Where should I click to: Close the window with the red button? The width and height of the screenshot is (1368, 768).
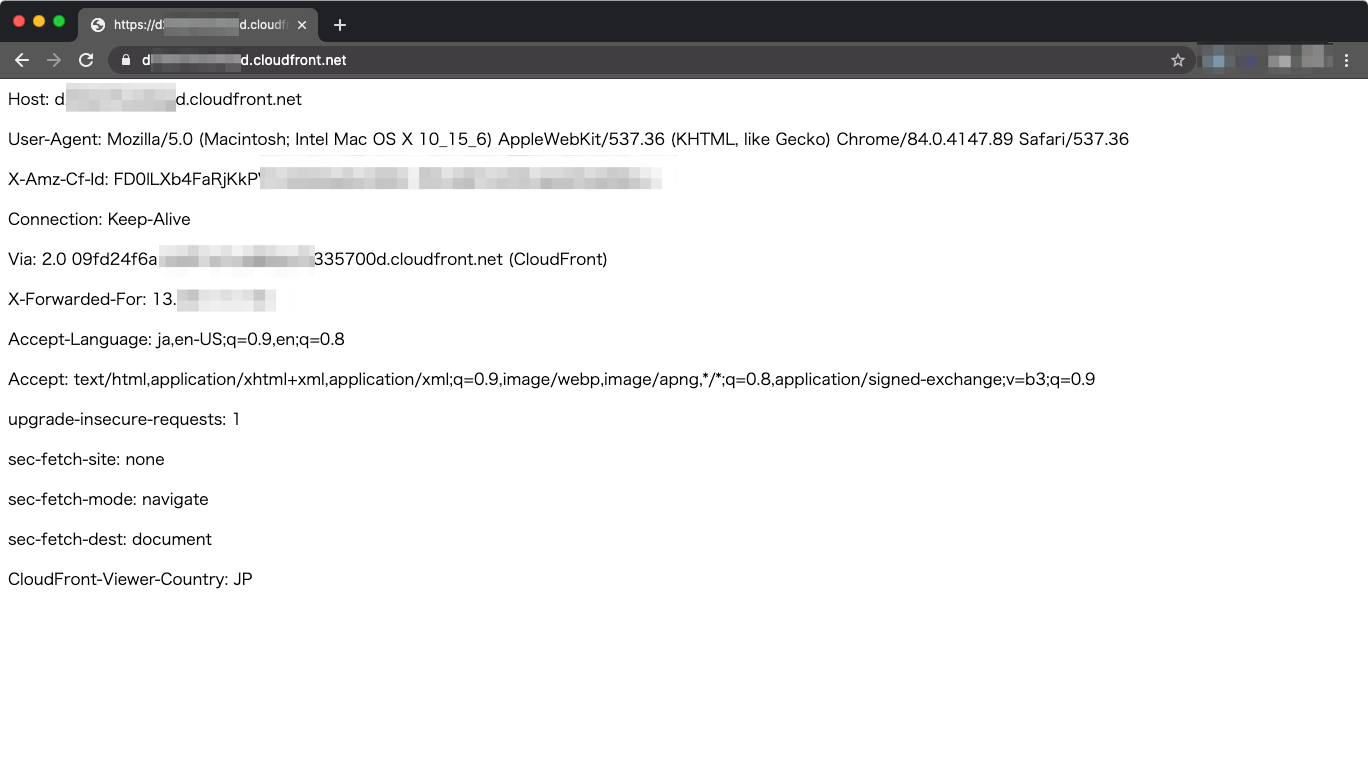(x=19, y=21)
